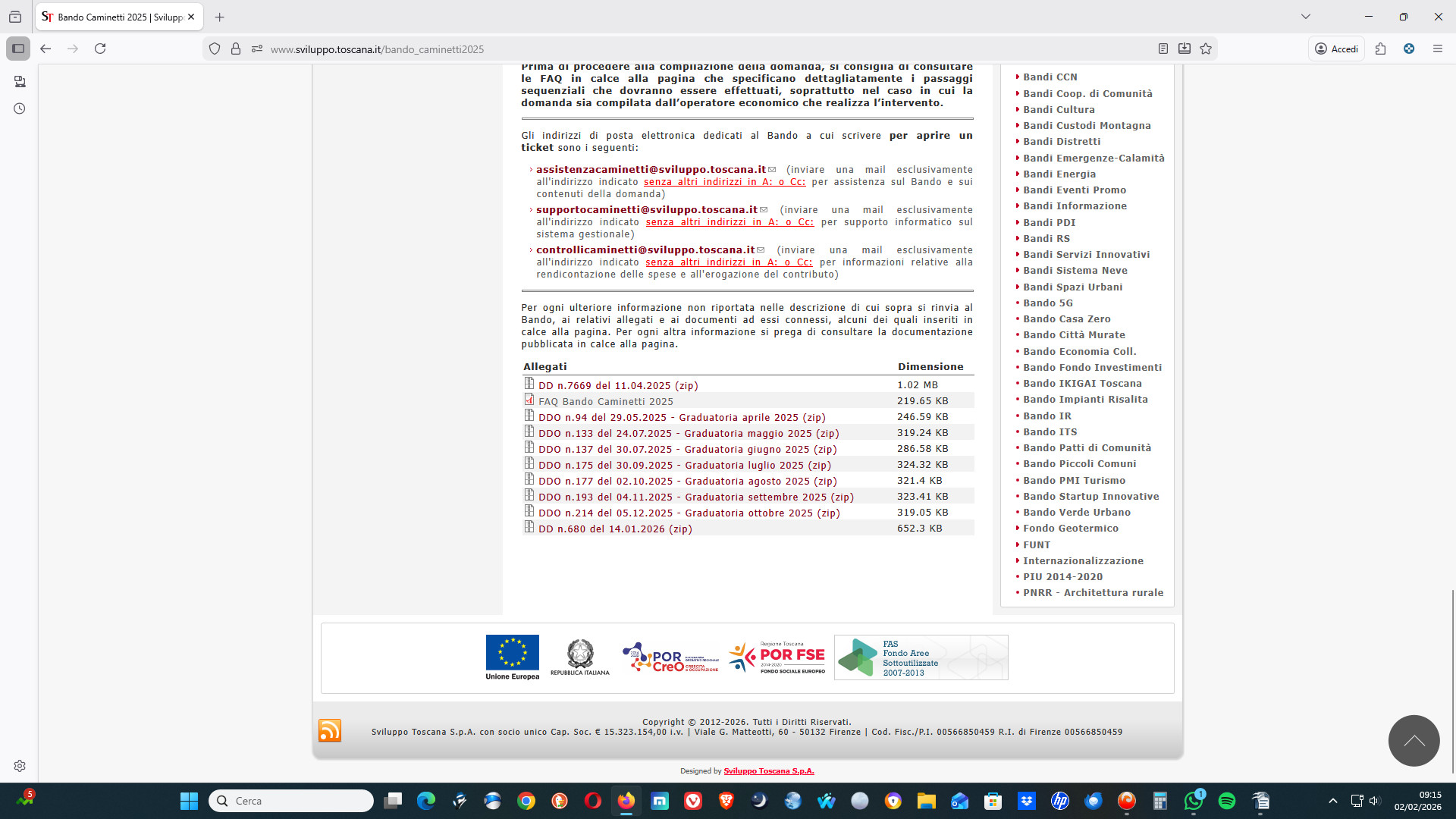The width and height of the screenshot is (1456, 819).
Task: Open Spotify from the taskbar
Action: click(1226, 801)
